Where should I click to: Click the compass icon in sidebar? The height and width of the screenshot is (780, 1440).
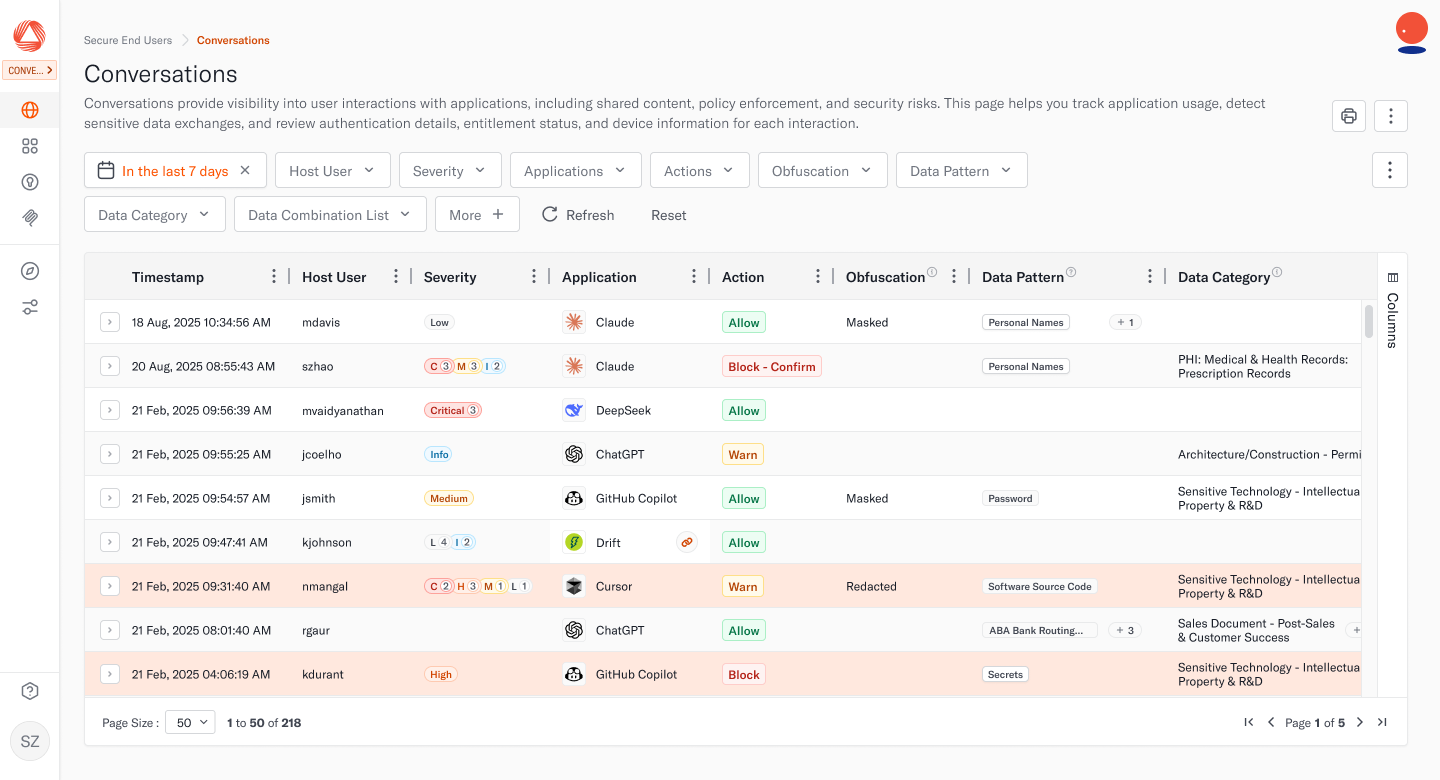pos(30,271)
